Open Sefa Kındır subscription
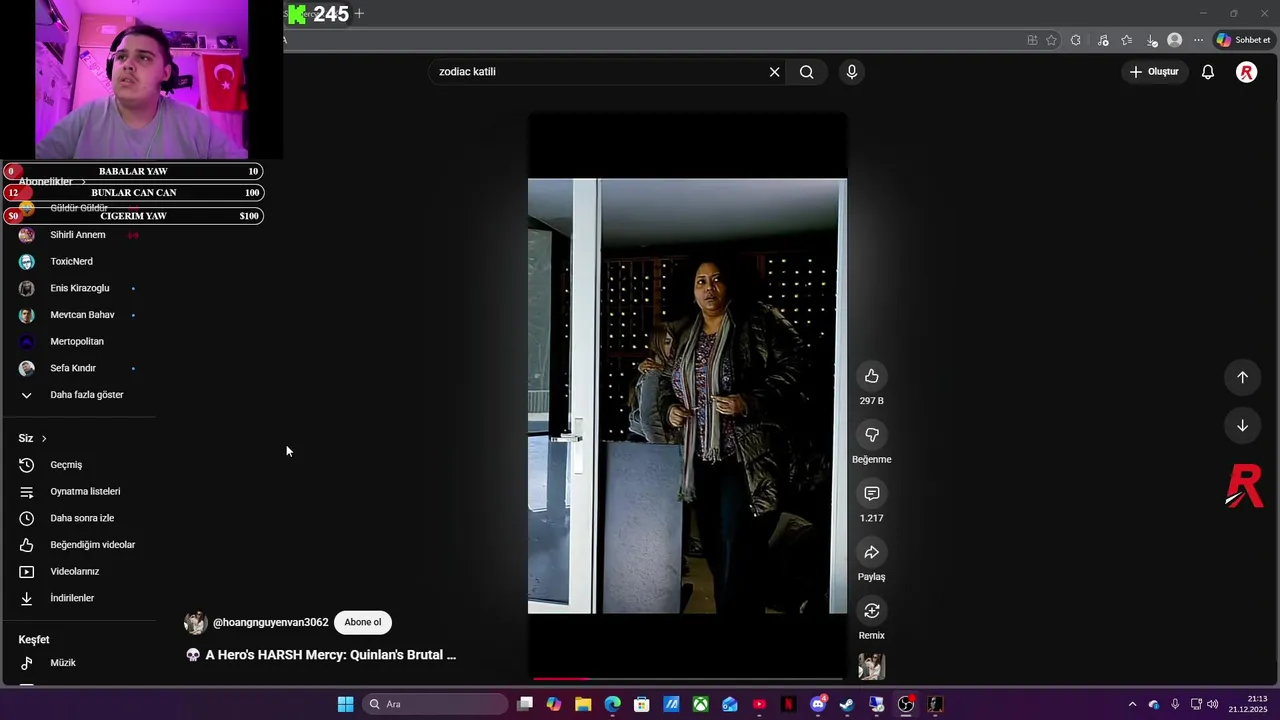The height and width of the screenshot is (720, 1280). click(73, 368)
